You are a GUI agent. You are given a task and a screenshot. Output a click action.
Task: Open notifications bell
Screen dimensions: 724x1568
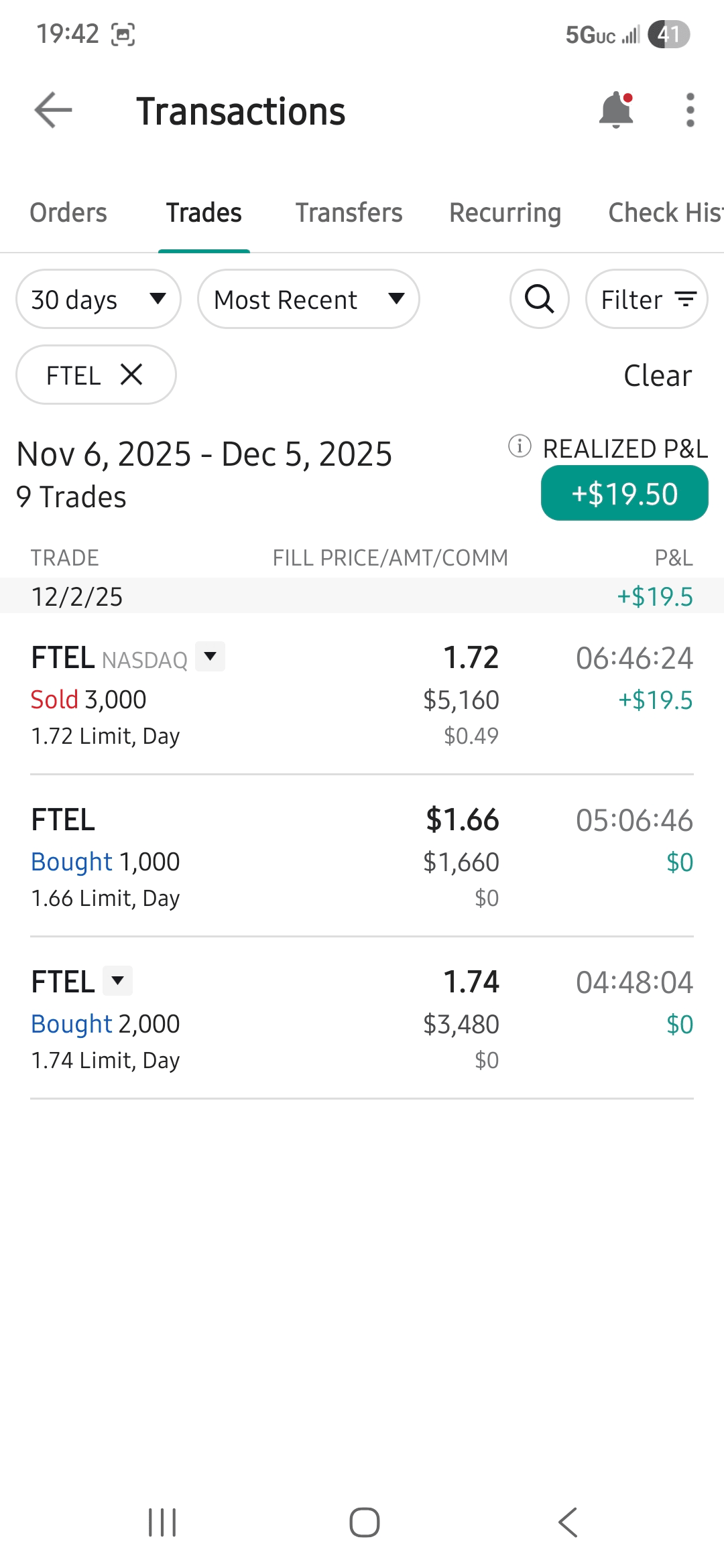(x=616, y=111)
